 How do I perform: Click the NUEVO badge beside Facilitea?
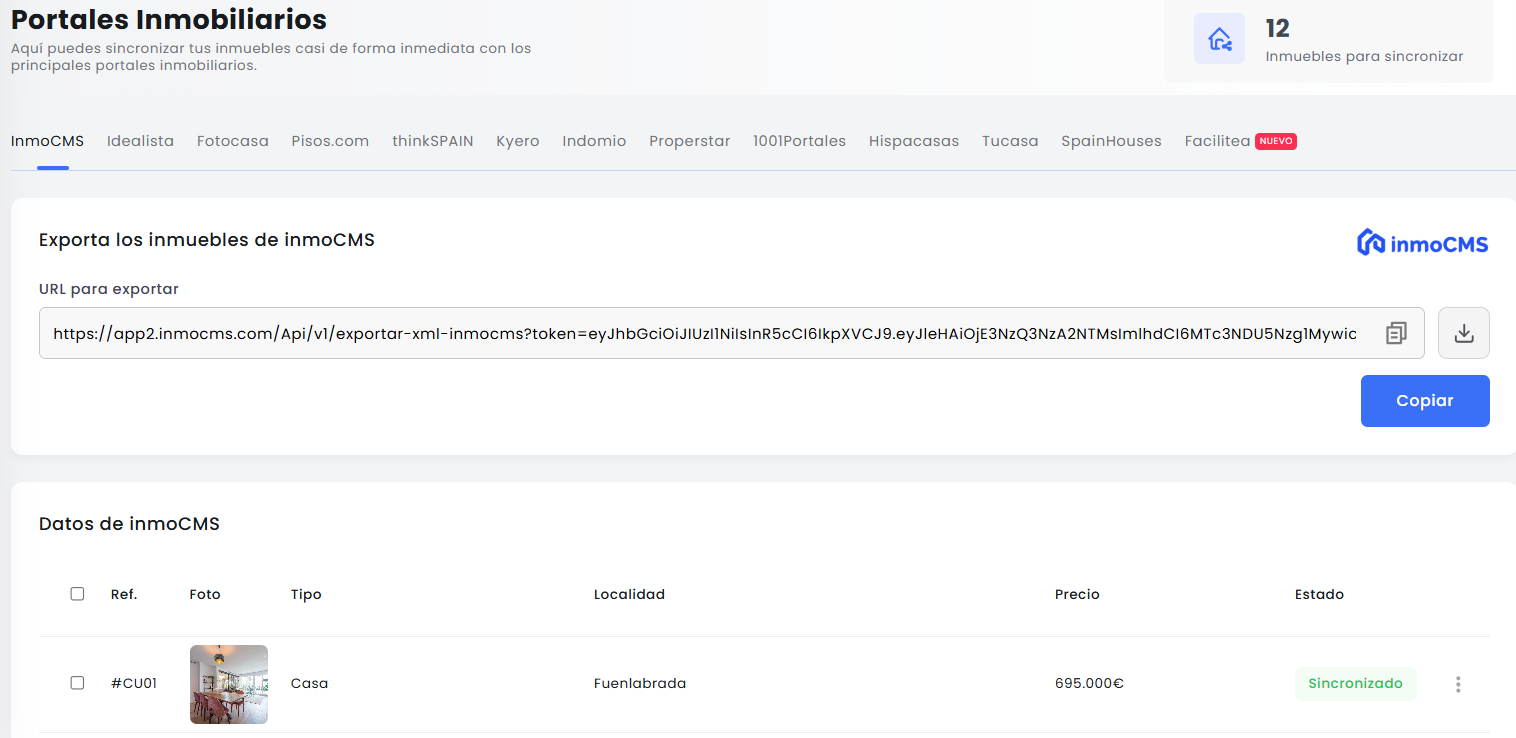(x=1276, y=141)
